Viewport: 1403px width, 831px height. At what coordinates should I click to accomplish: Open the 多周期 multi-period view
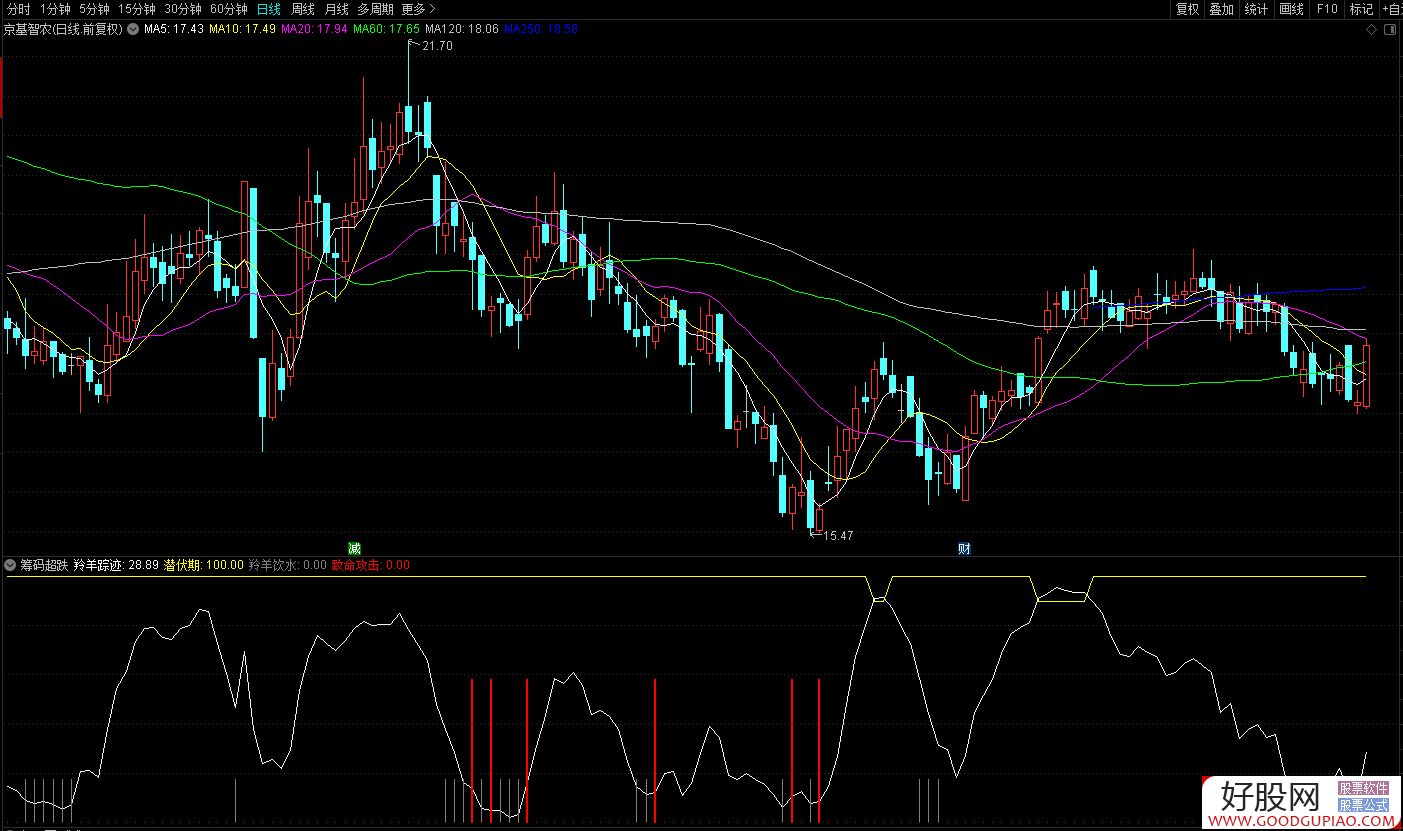[377, 9]
